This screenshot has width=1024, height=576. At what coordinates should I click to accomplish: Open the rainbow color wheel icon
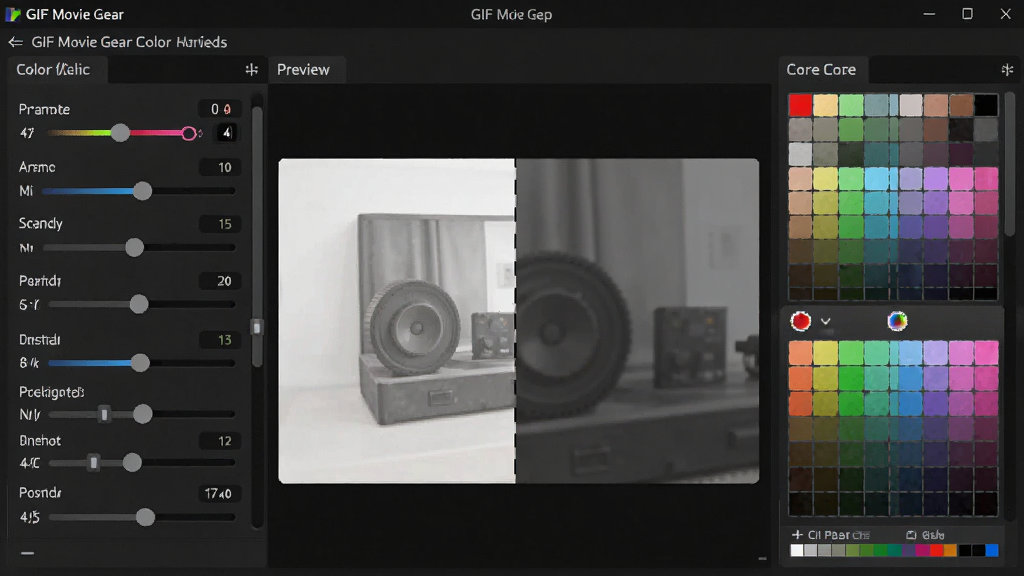[897, 321]
